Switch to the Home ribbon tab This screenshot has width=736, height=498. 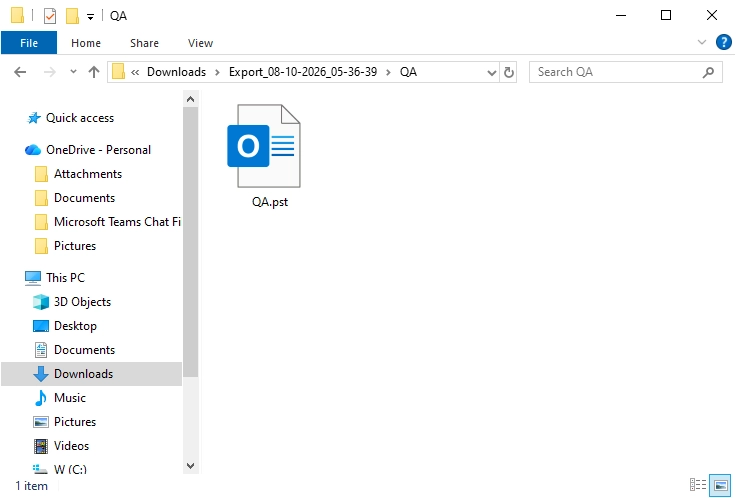pyautogui.click(x=86, y=43)
